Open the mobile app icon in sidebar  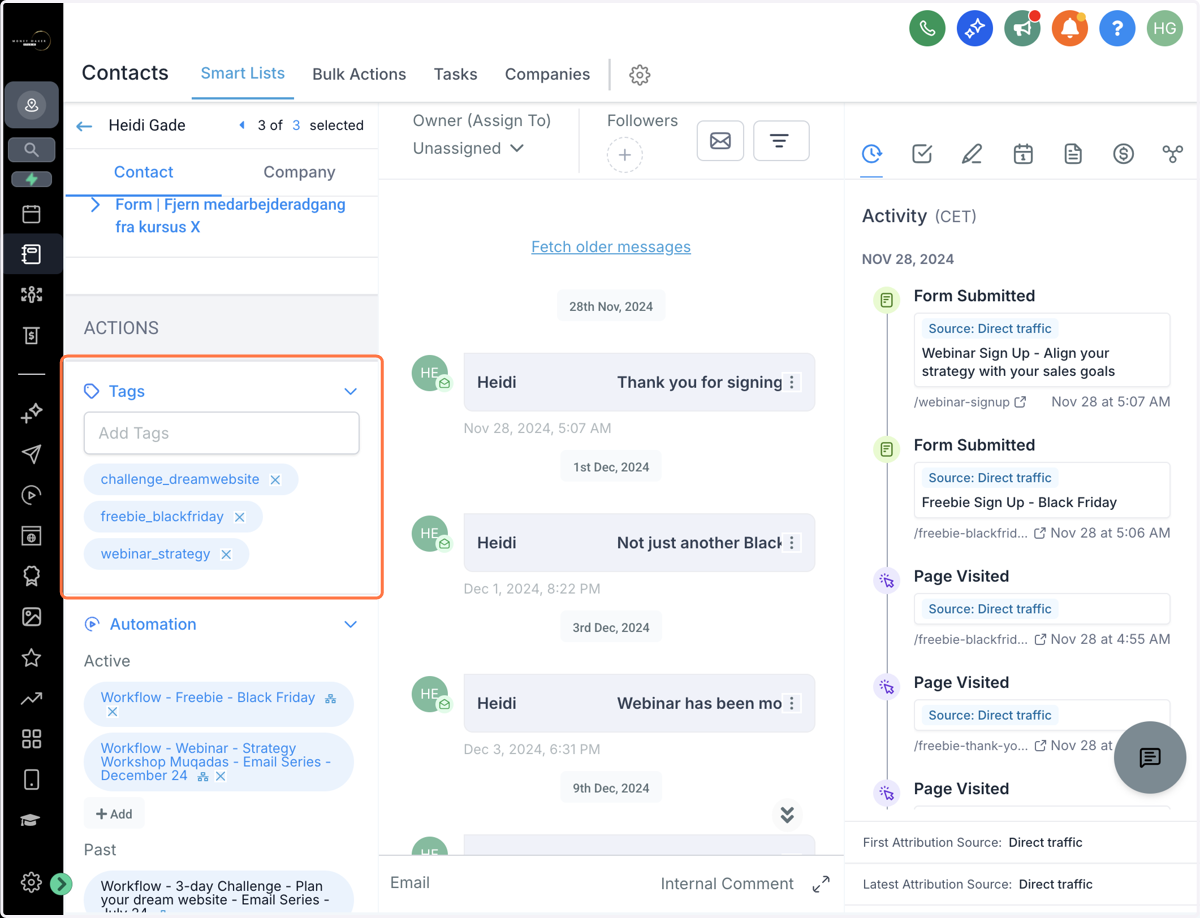click(x=32, y=779)
